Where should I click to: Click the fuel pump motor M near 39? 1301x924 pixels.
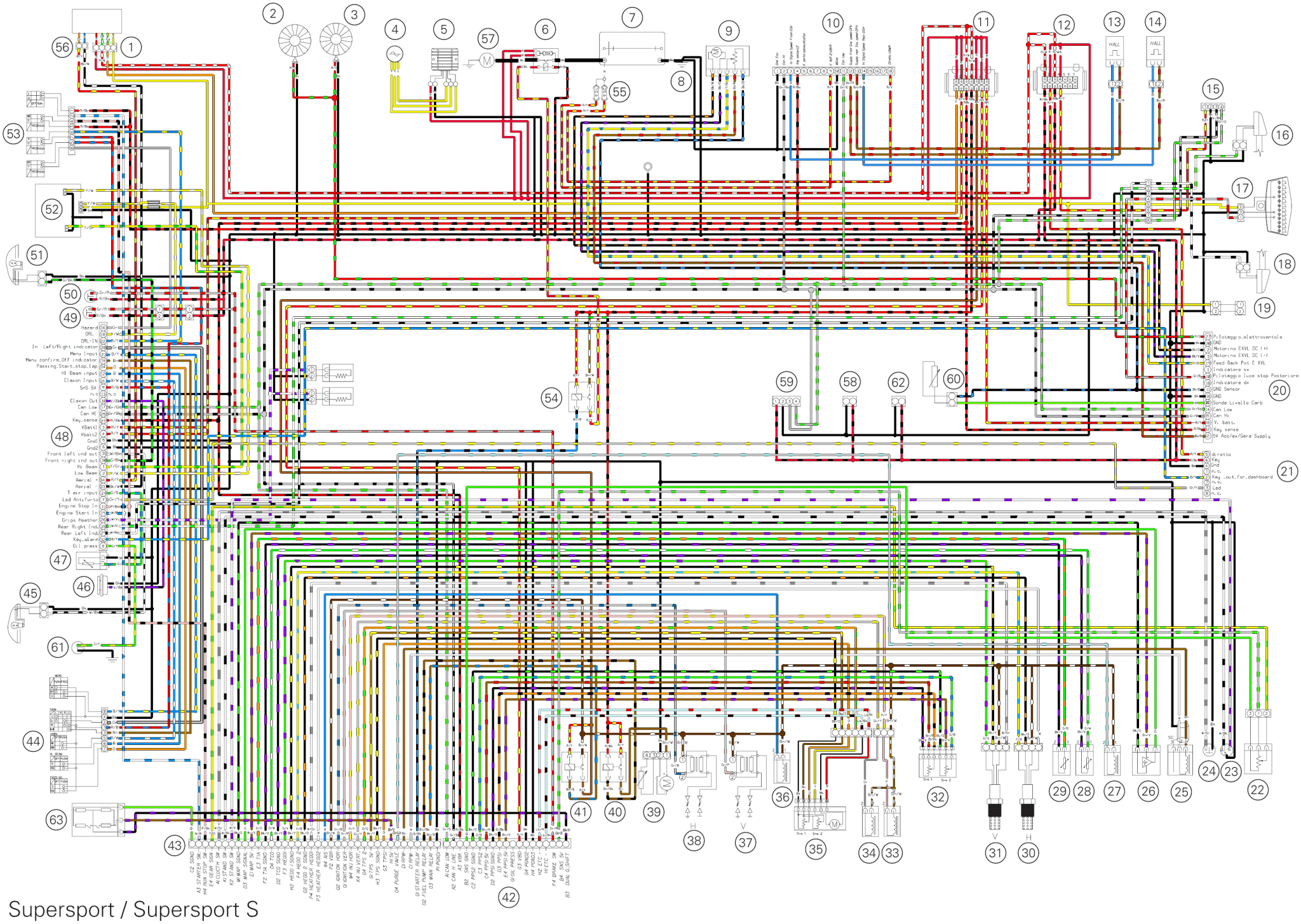666,783
